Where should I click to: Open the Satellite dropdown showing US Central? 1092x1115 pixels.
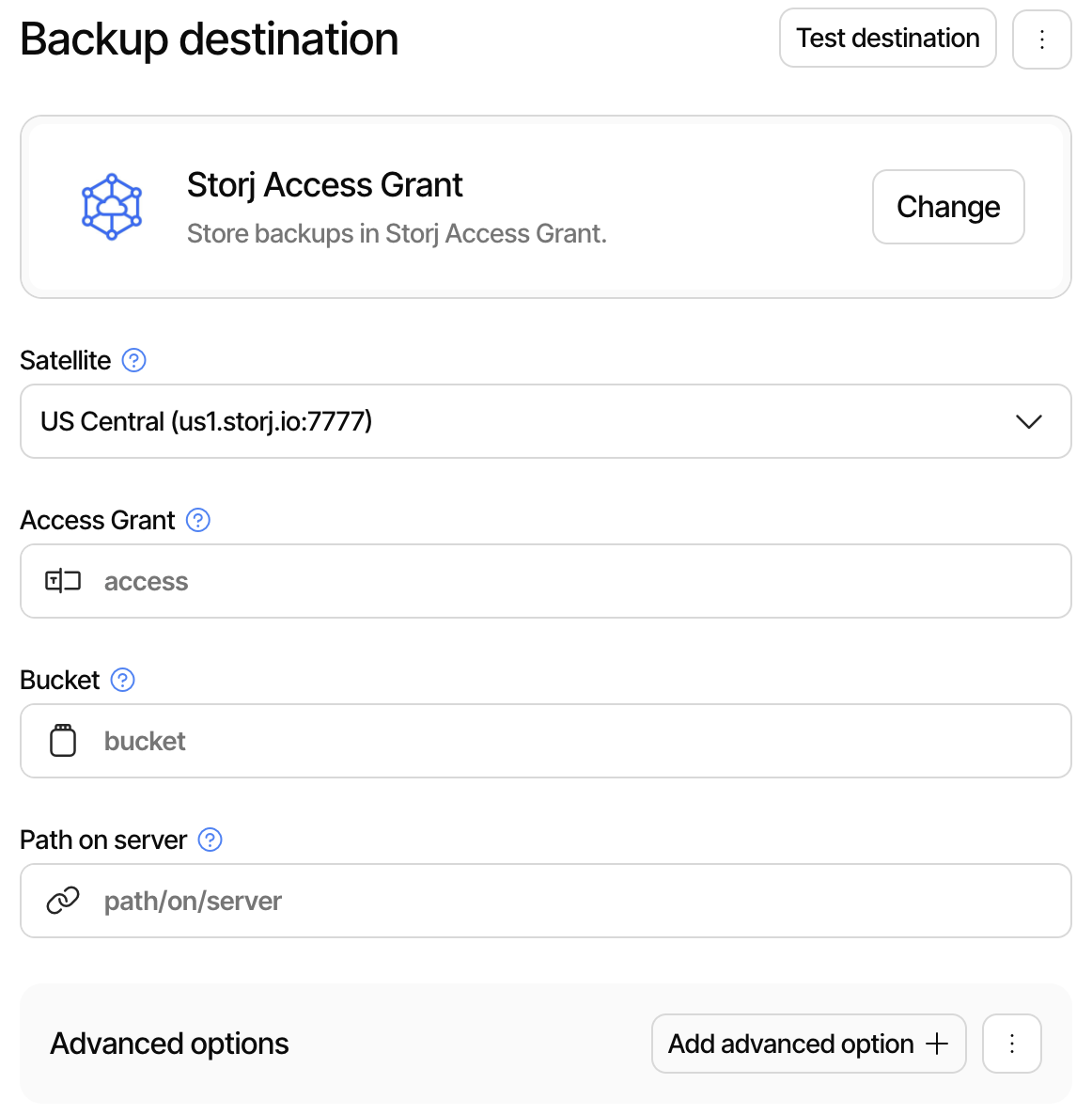click(545, 422)
